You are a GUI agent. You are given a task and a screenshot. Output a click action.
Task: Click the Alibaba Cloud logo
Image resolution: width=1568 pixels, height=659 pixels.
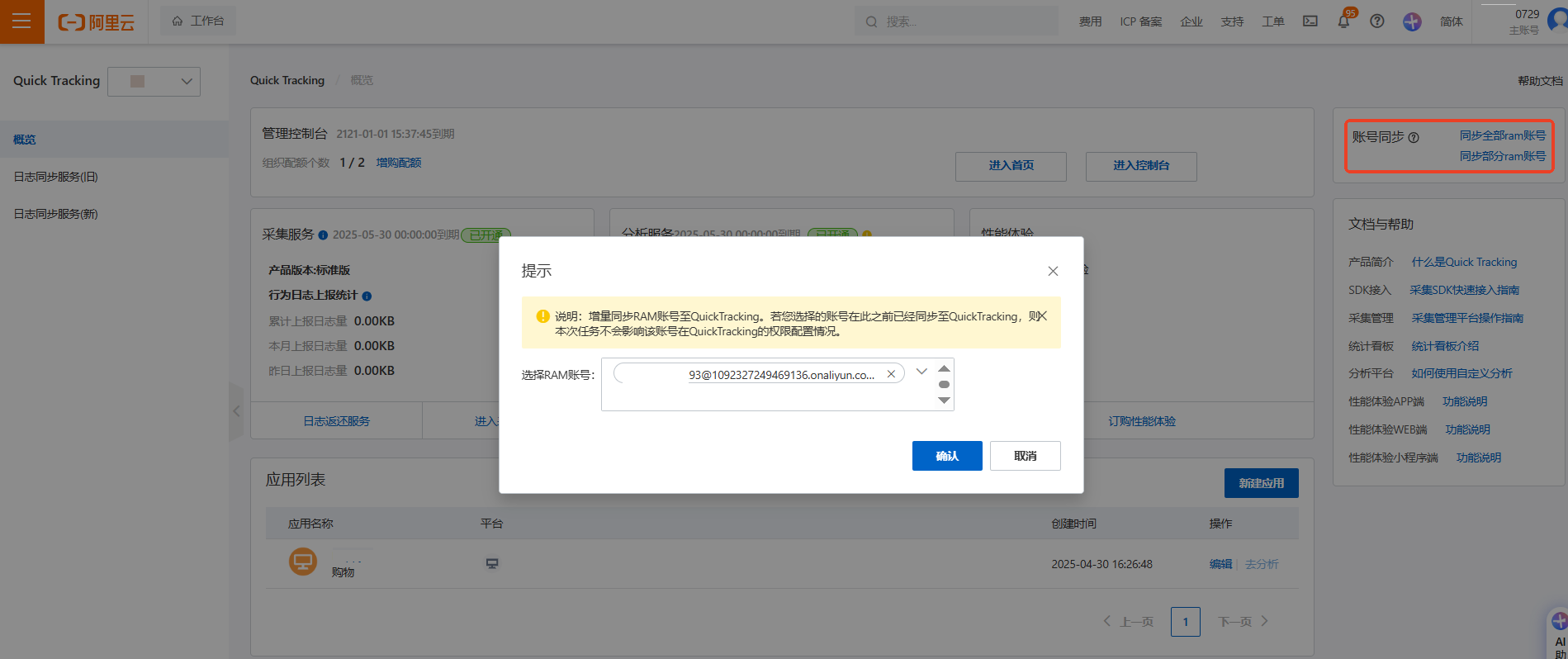(96, 22)
